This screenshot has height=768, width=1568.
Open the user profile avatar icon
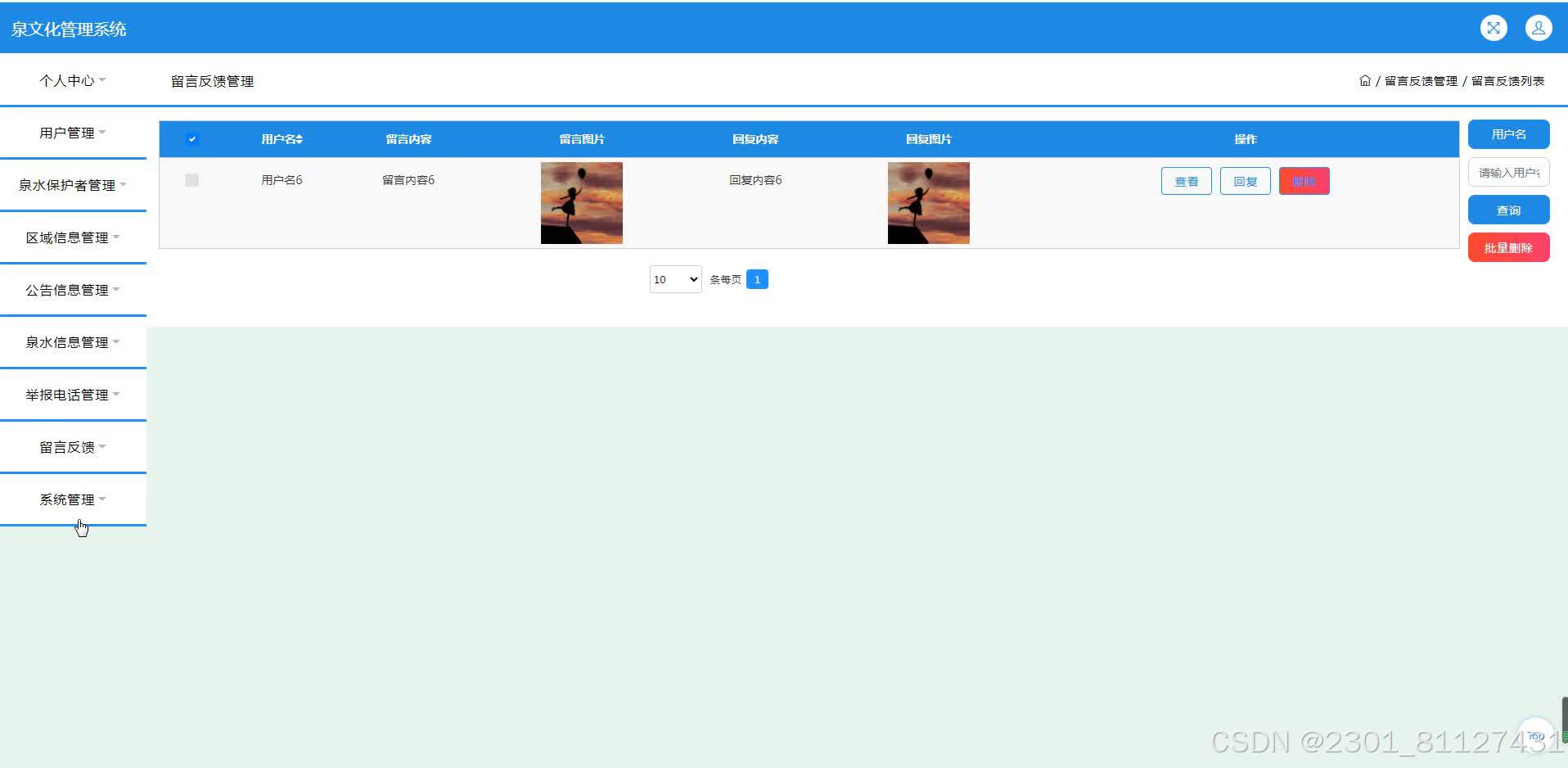[1539, 28]
